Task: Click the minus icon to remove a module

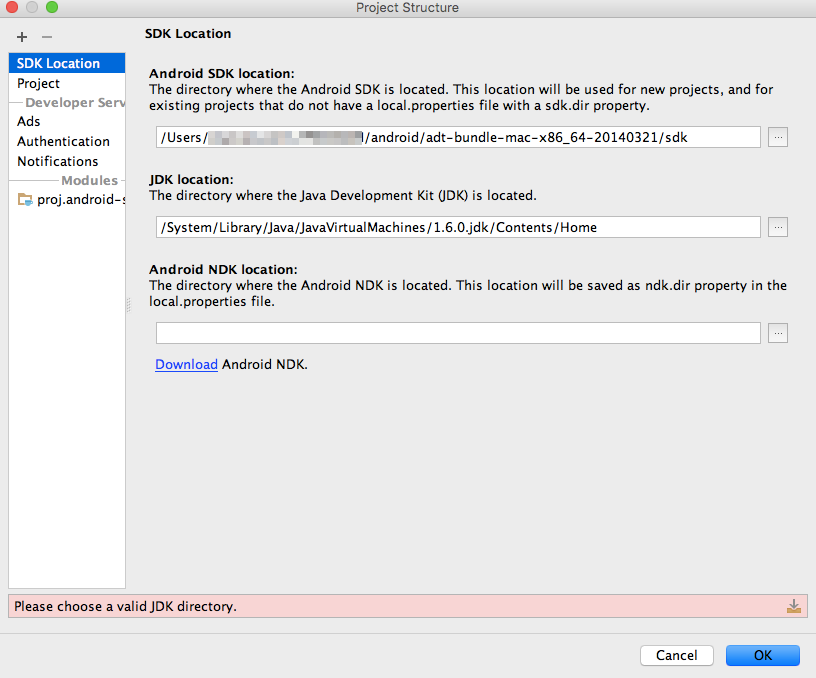Action: [46, 37]
